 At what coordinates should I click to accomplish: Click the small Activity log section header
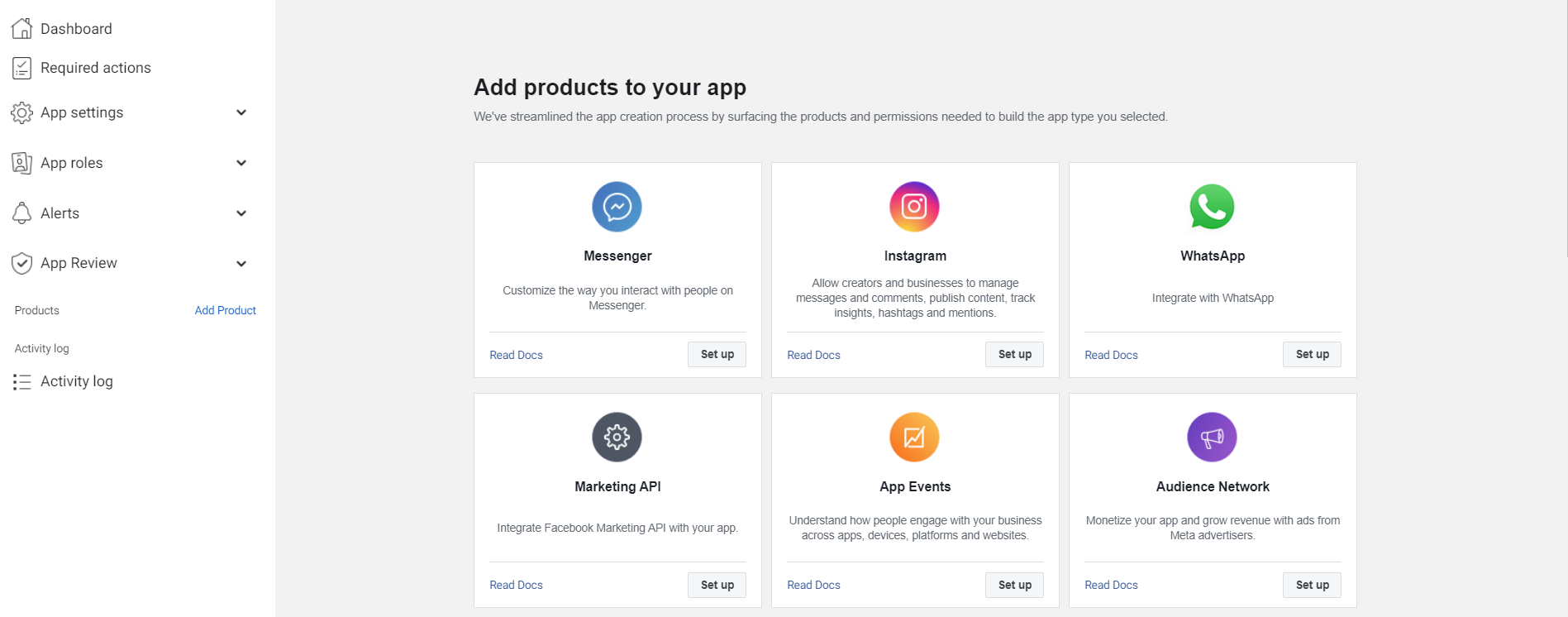(x=41, y=348)
